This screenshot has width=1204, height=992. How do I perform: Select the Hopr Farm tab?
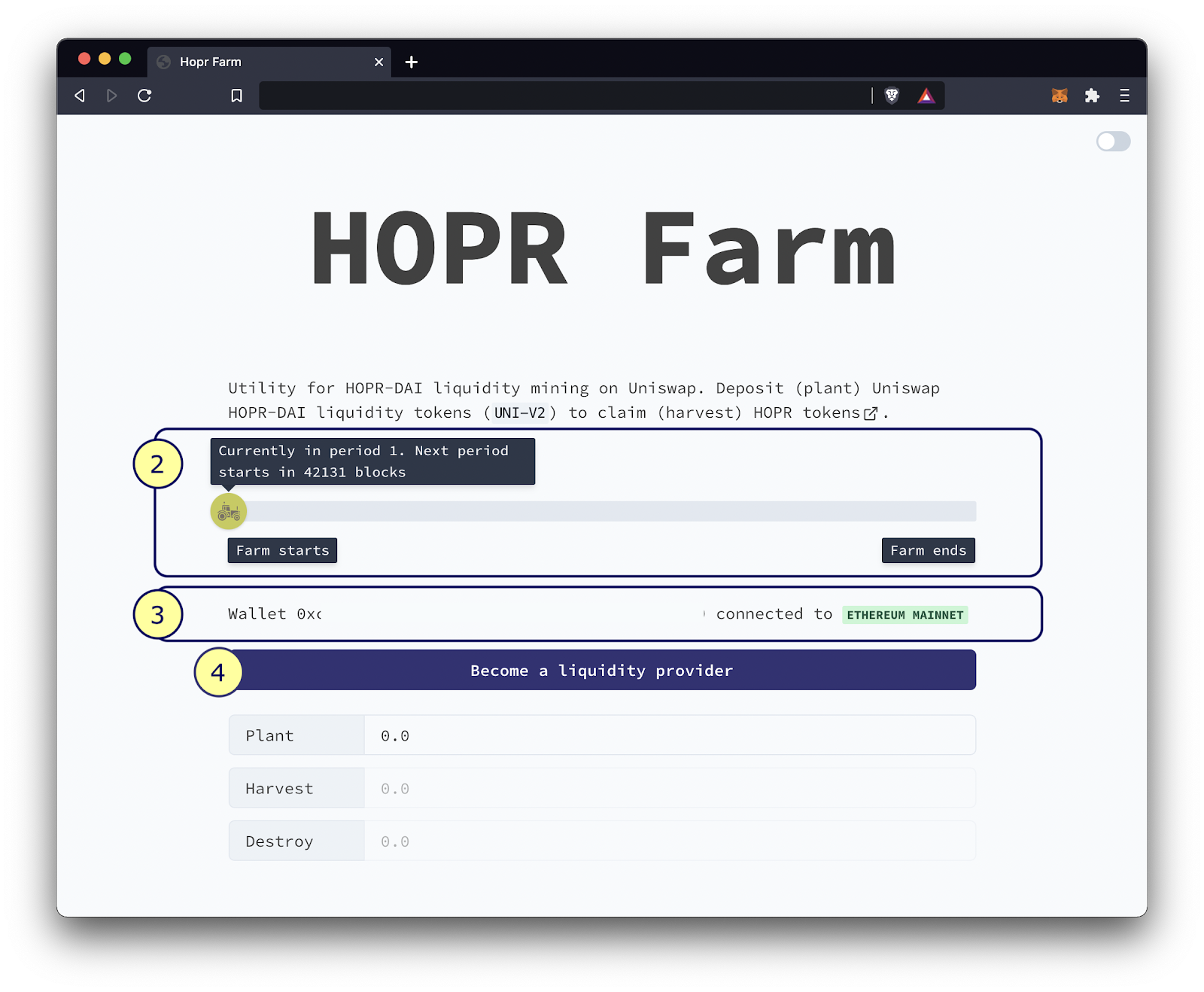[269, 62]
